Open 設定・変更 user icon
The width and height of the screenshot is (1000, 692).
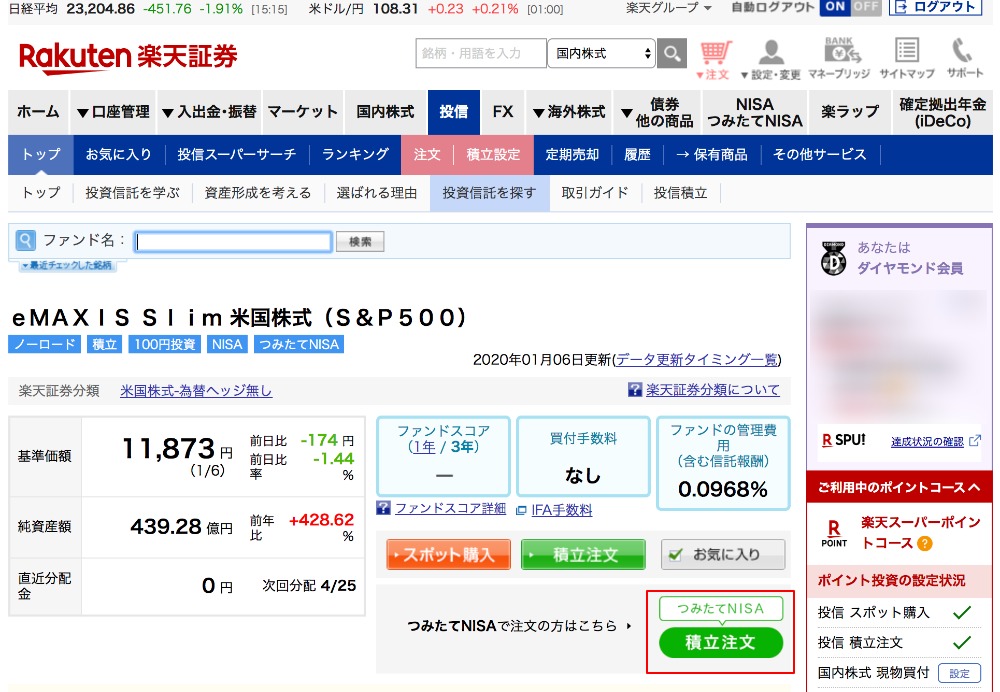(771, 60)
